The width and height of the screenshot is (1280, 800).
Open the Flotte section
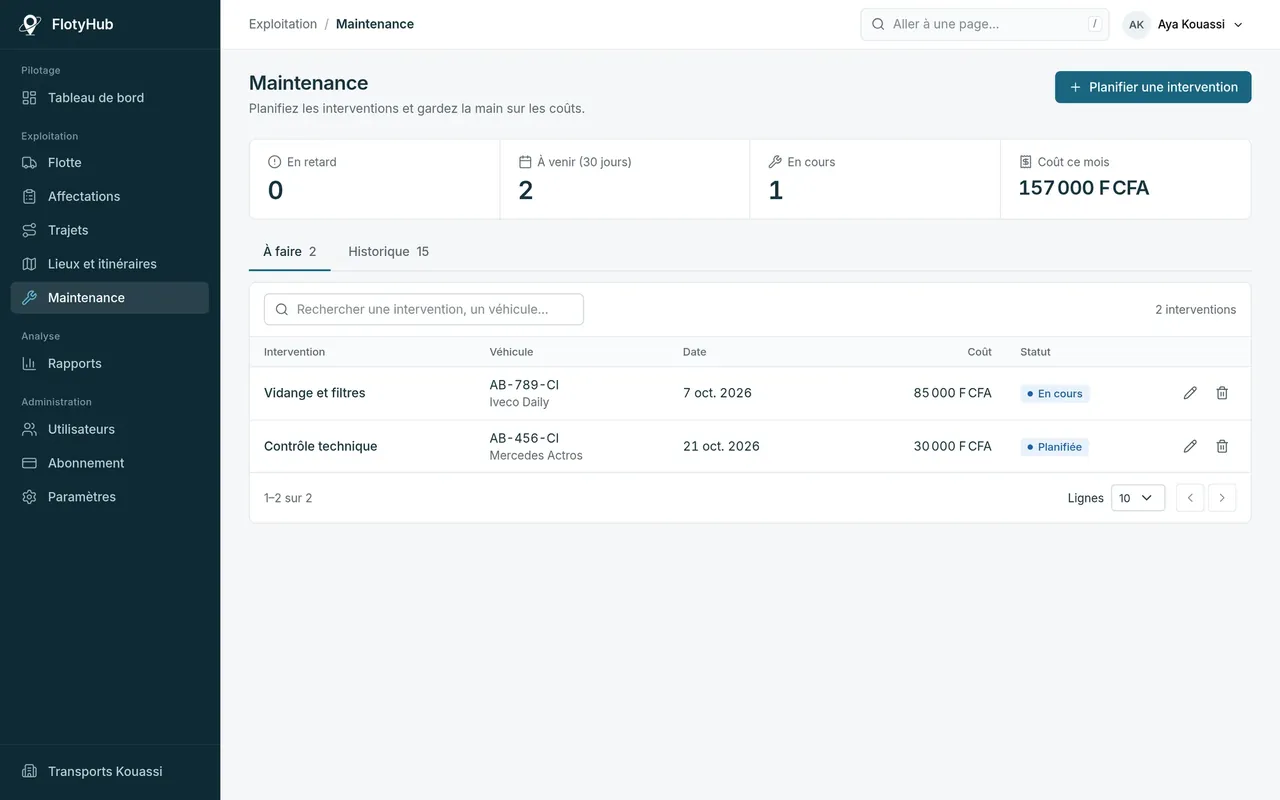110,163
